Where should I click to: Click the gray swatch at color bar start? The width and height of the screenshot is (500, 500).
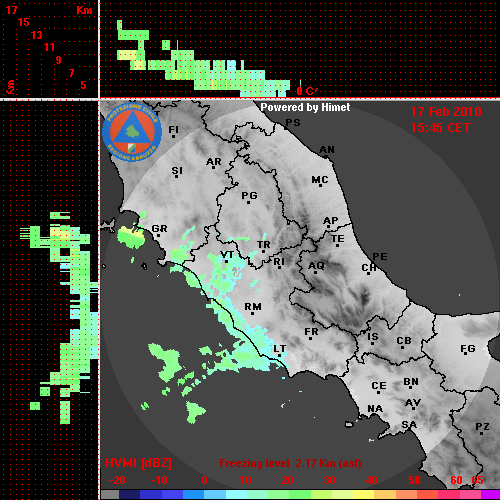(110, 494)
